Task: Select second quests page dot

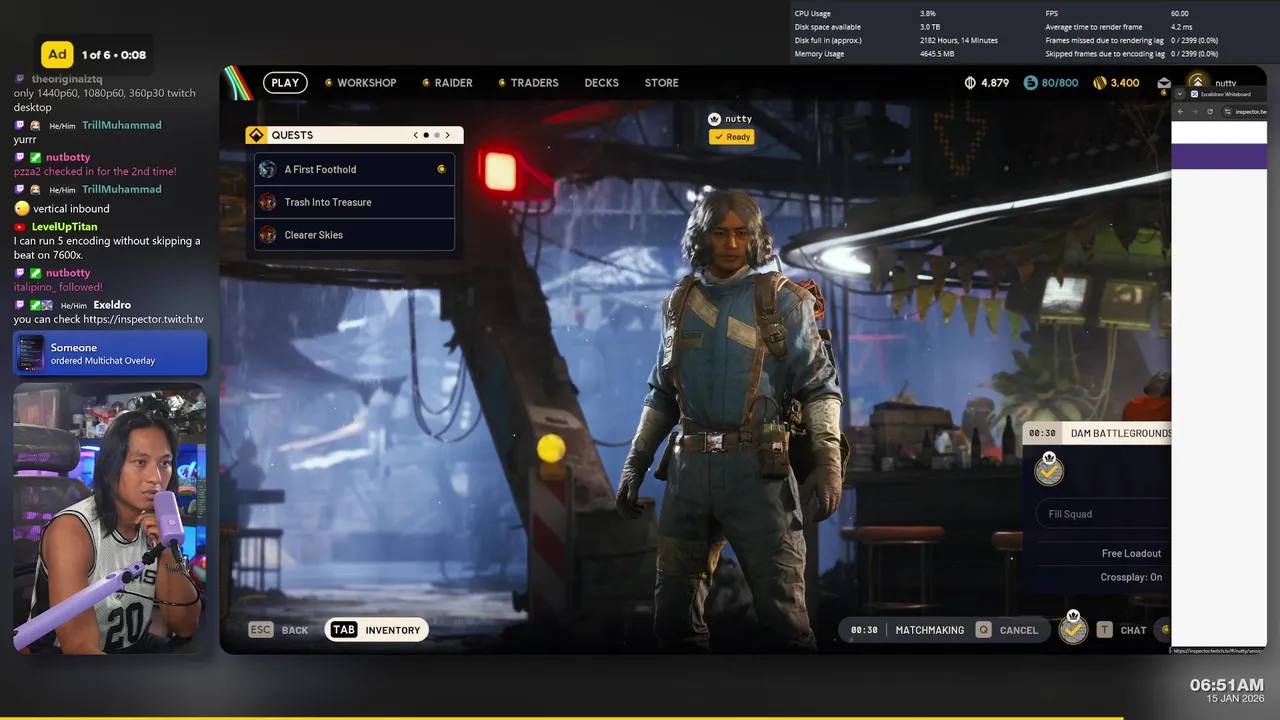Action: (x=437, y=135)
